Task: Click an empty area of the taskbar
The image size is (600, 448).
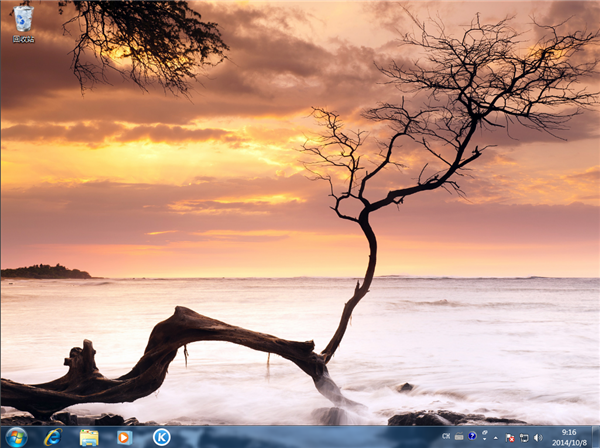Action: coord(300,437)
